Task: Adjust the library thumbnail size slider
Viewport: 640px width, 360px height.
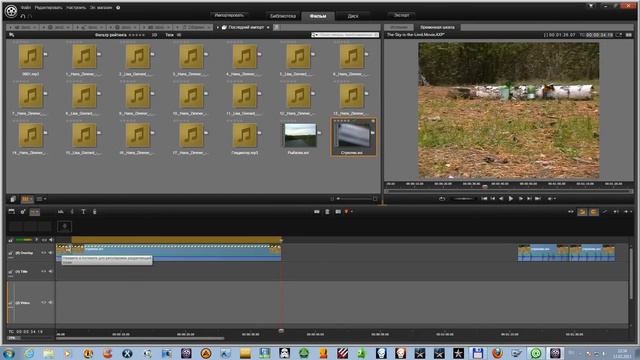Action: coord(353,199)
